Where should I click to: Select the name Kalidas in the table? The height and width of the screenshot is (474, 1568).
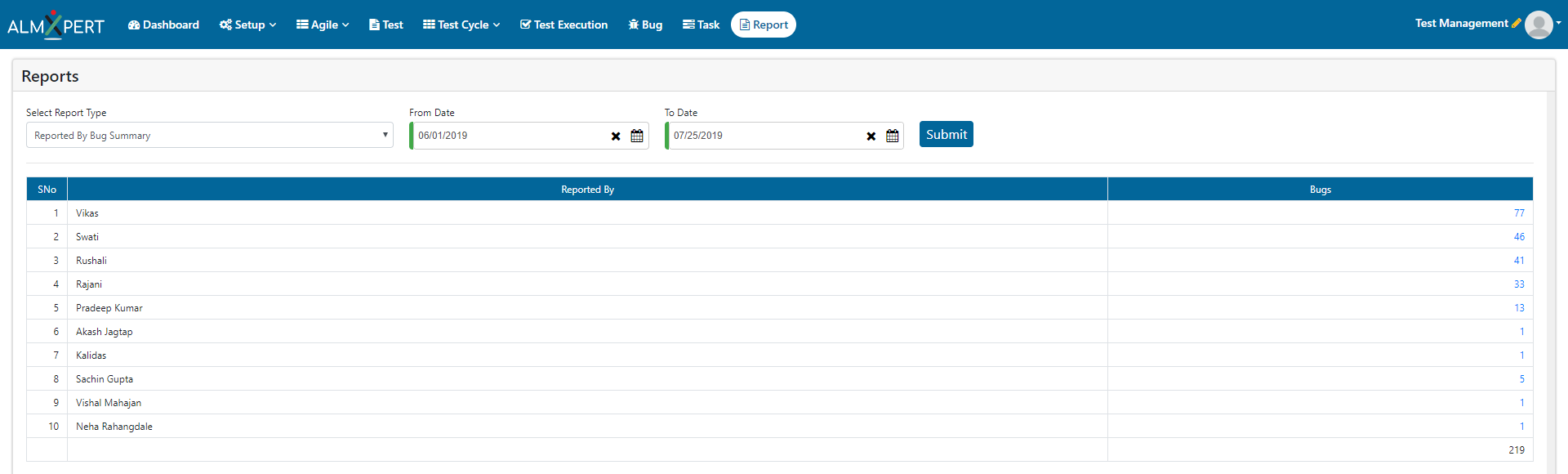coord(91,355)
